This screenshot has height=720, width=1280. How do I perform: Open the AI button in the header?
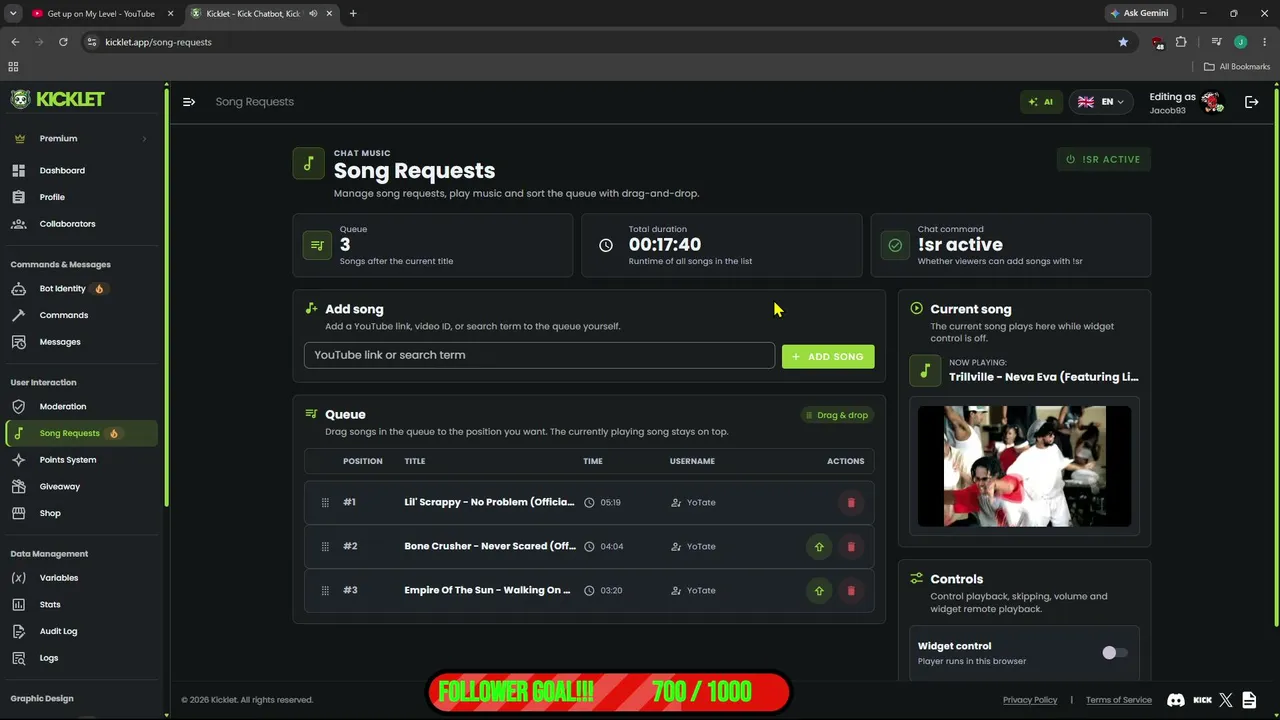[1041, 102]
